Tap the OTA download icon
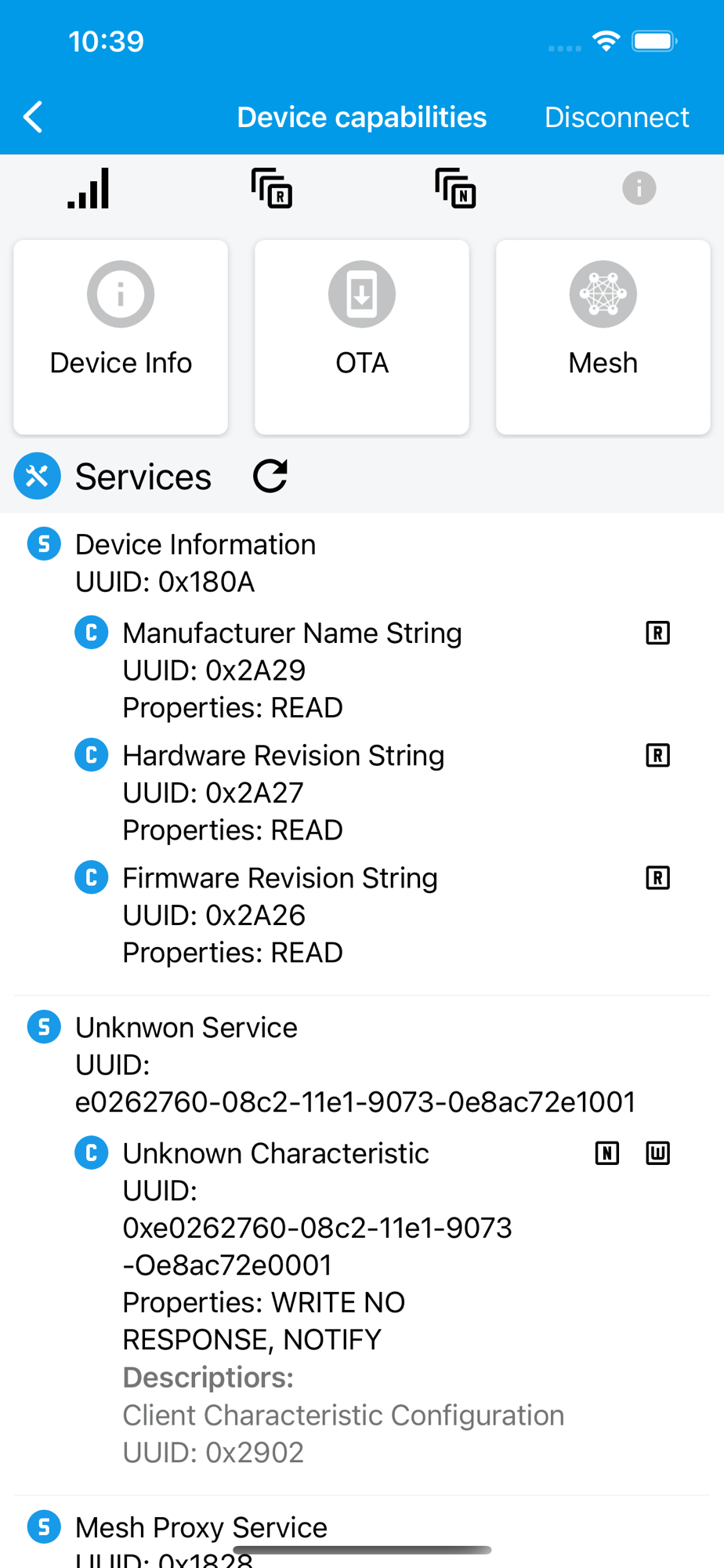724x1568 pixels. [362, 294]
